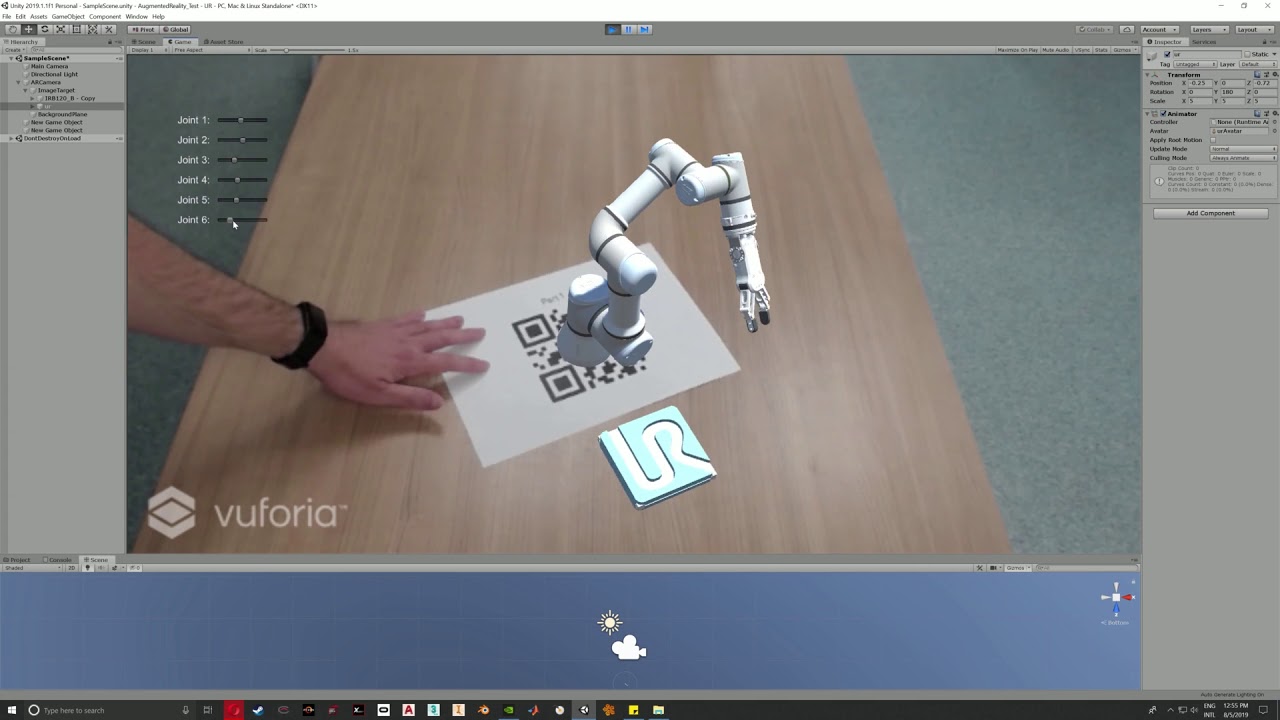Open Transform component help icon
The width and height of the screenshot is (1280, 720).
coord(1257,75)
